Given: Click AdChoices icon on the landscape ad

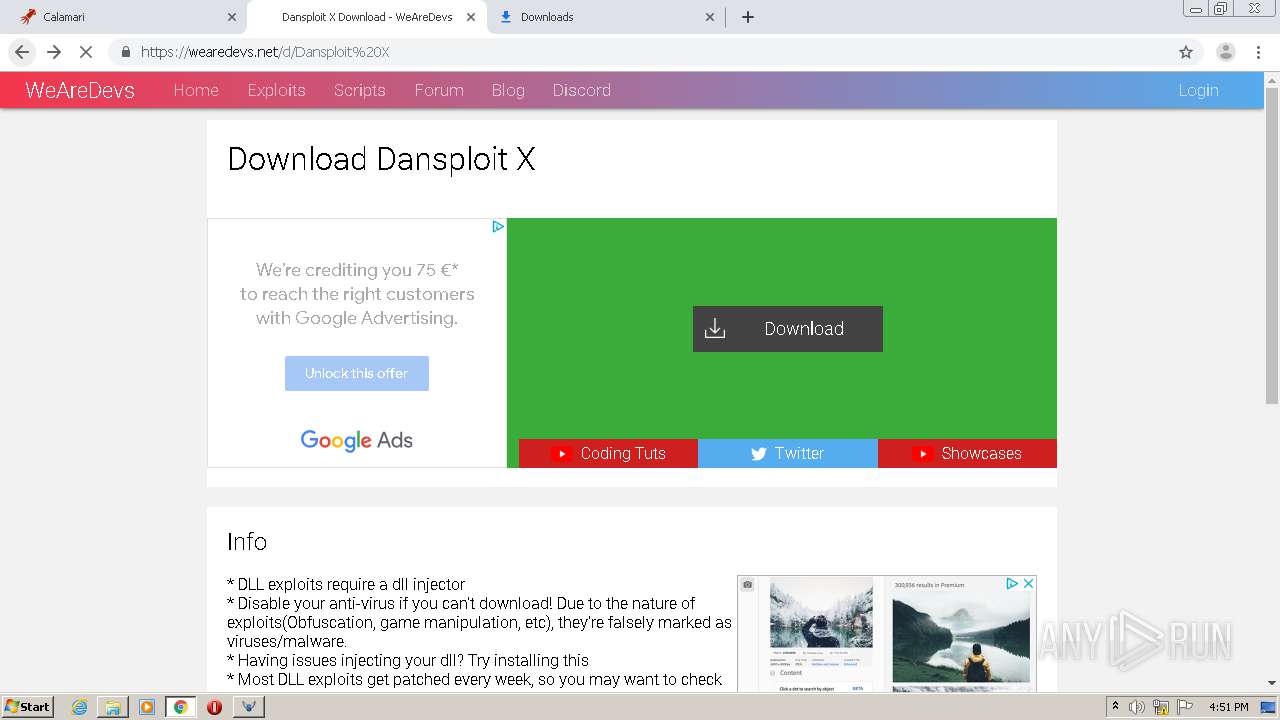Looking at the screenshot, I should click(1012, 583).
